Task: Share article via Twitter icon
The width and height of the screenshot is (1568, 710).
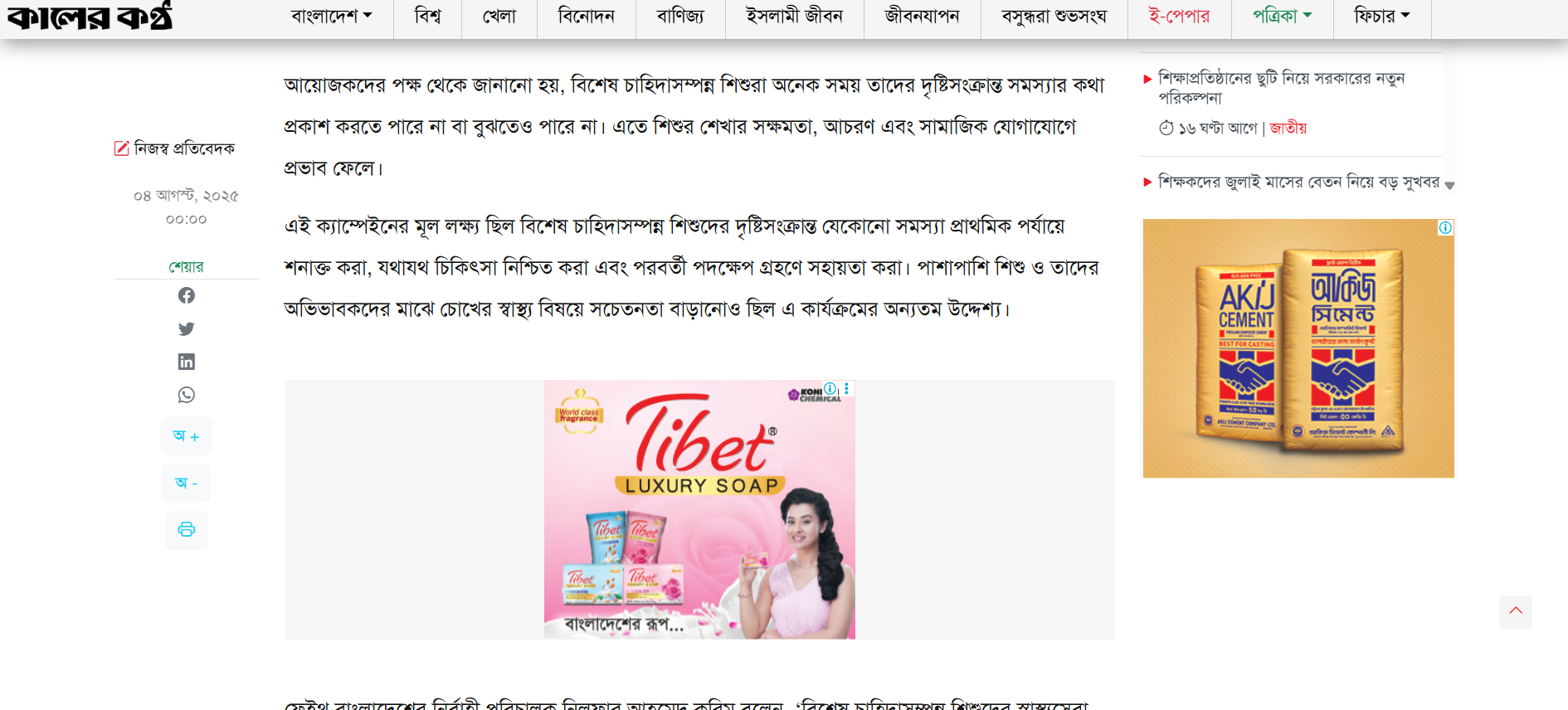Action: pos(187,328)
